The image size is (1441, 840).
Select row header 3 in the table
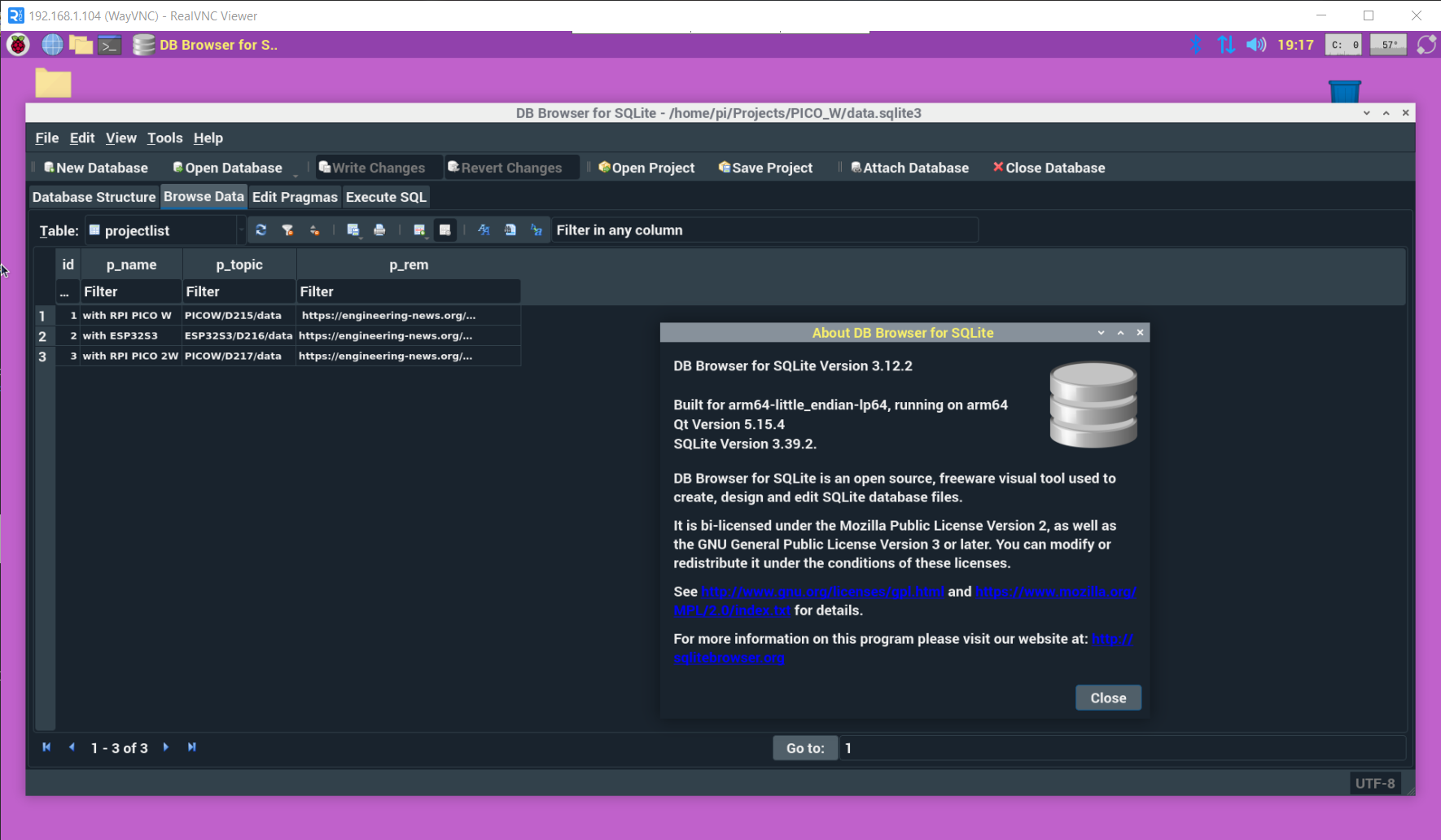click(x=43, y=357)
